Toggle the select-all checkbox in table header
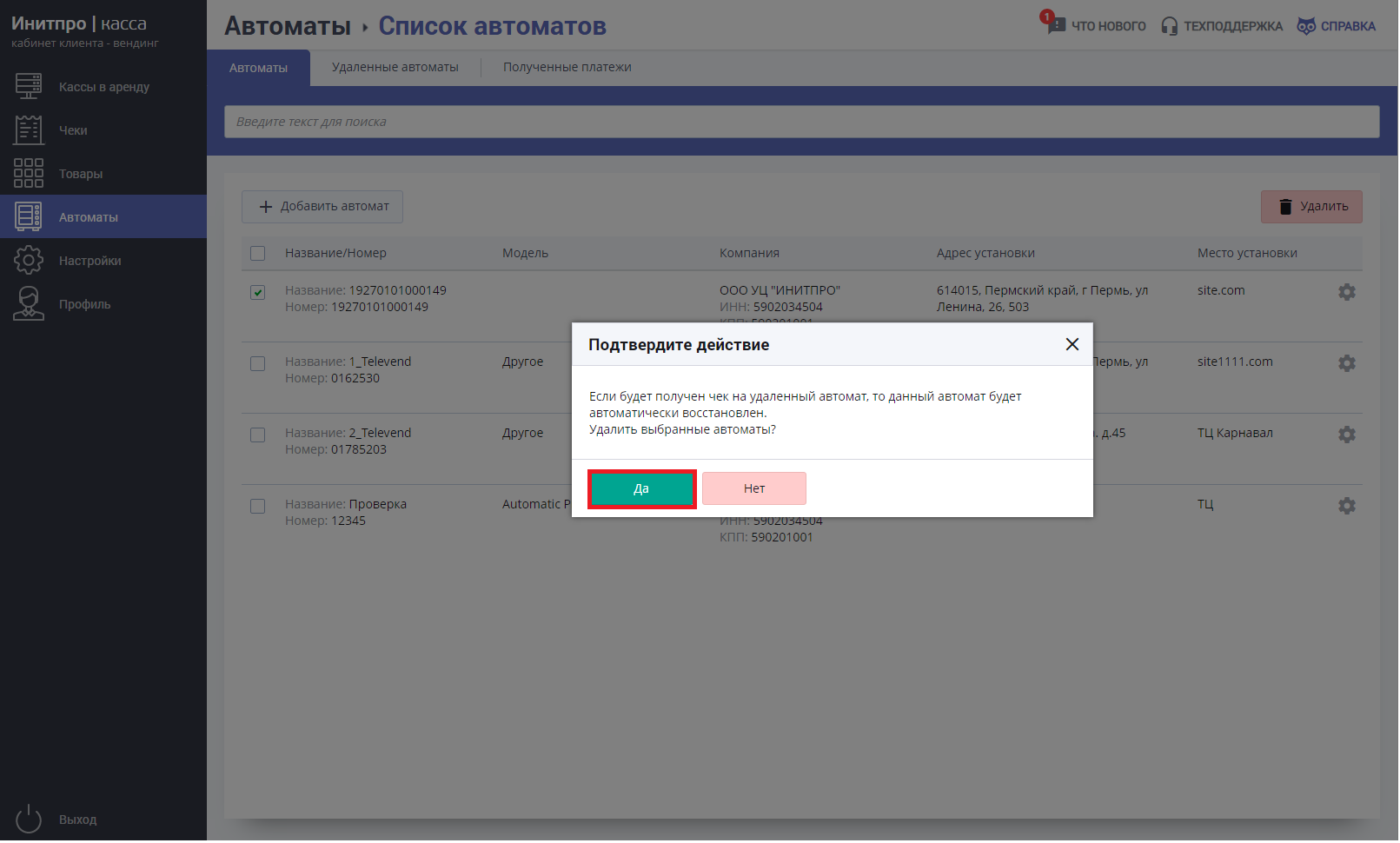This screenshot has width=1400, height=843. [258, 253]
